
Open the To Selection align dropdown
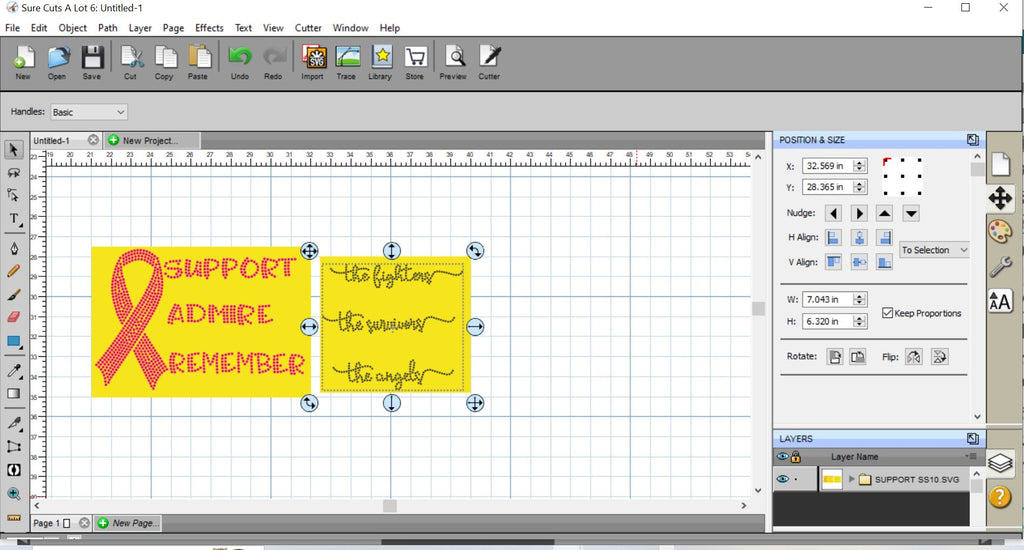pyautogui.click(x=934, y=250)
